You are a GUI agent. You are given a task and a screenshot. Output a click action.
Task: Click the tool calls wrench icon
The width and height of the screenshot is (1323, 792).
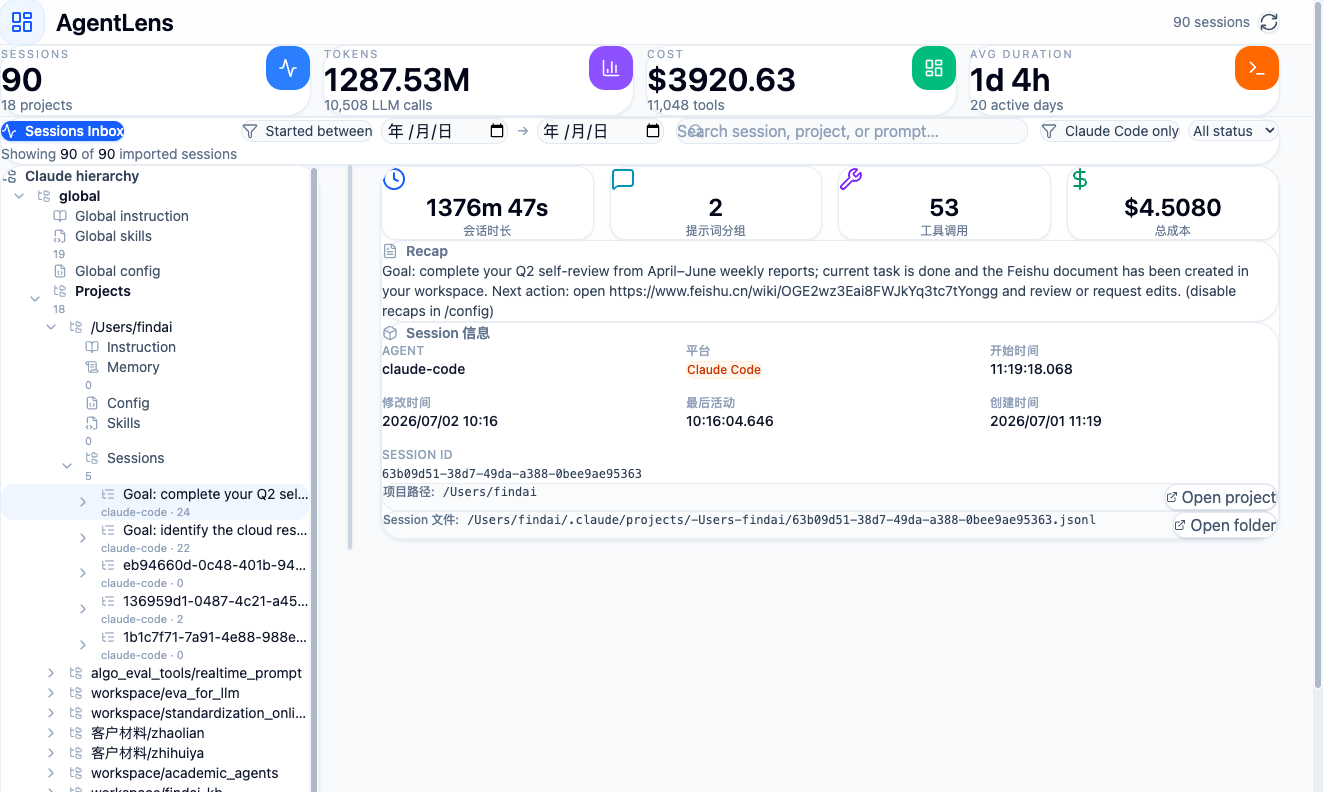click(851, 179)
